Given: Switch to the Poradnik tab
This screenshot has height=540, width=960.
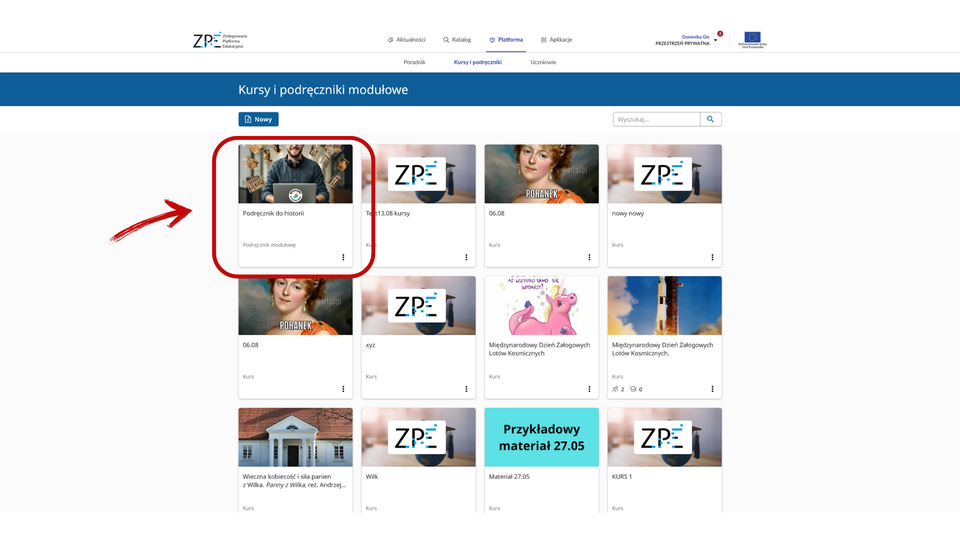Looking at the screenshot, I should tap(414, 62).
